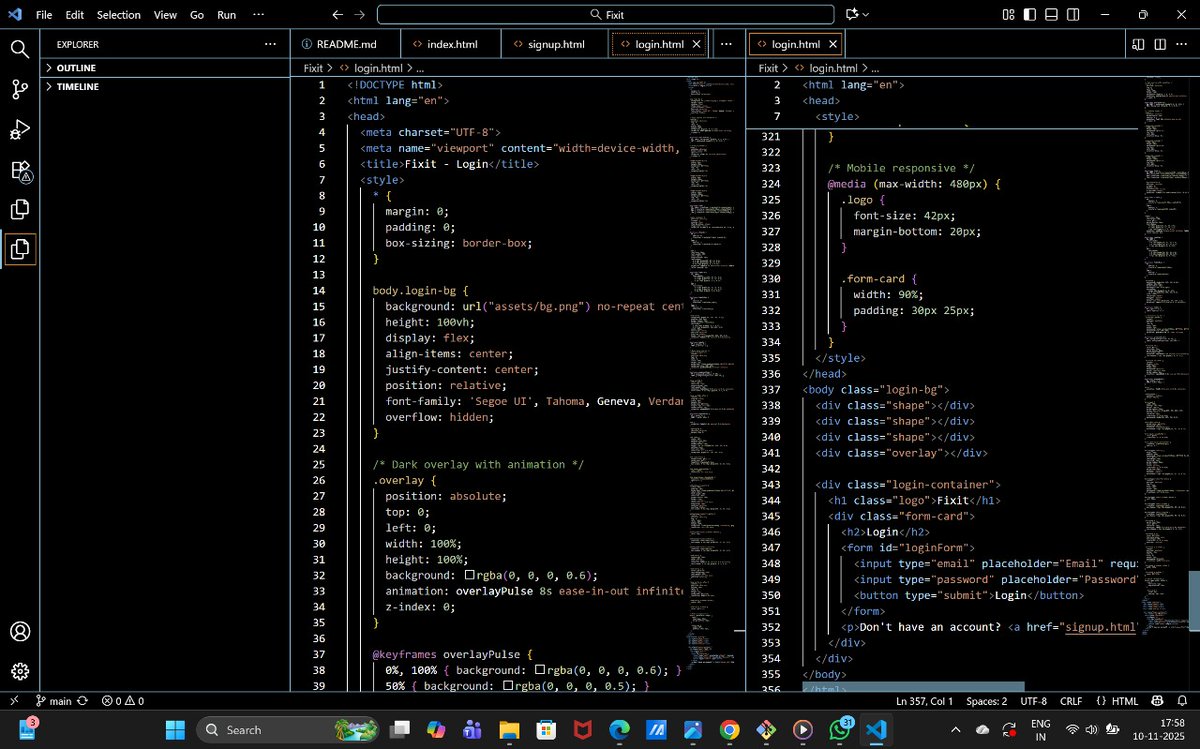Switch to the README.md tab

[345, 44]
